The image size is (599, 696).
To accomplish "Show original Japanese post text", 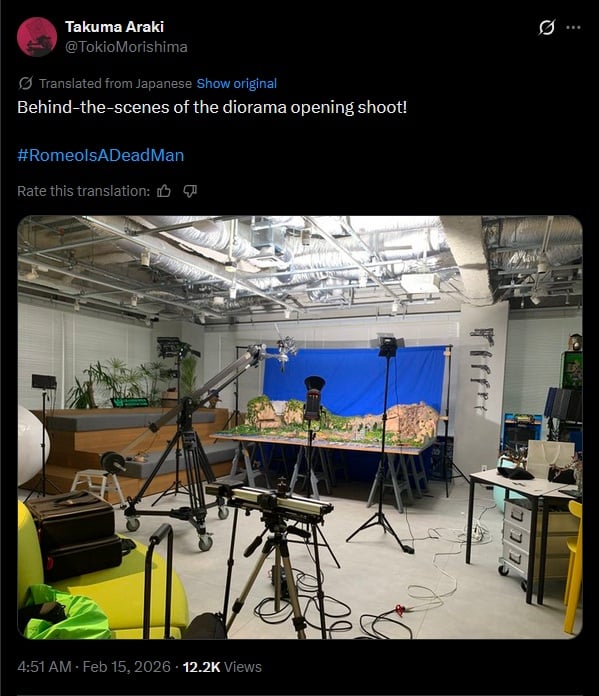I will coord(237,83).
